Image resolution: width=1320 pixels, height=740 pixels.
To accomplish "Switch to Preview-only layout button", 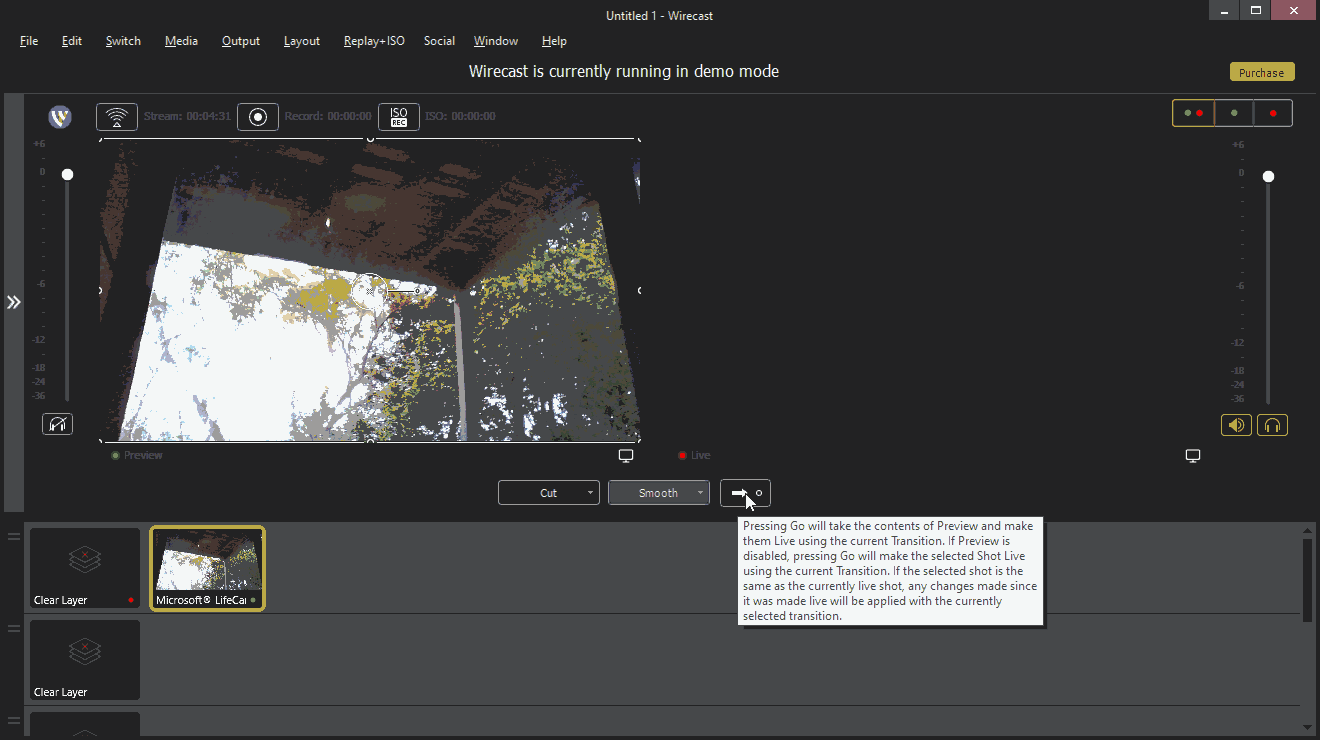I will (1234, 113).
